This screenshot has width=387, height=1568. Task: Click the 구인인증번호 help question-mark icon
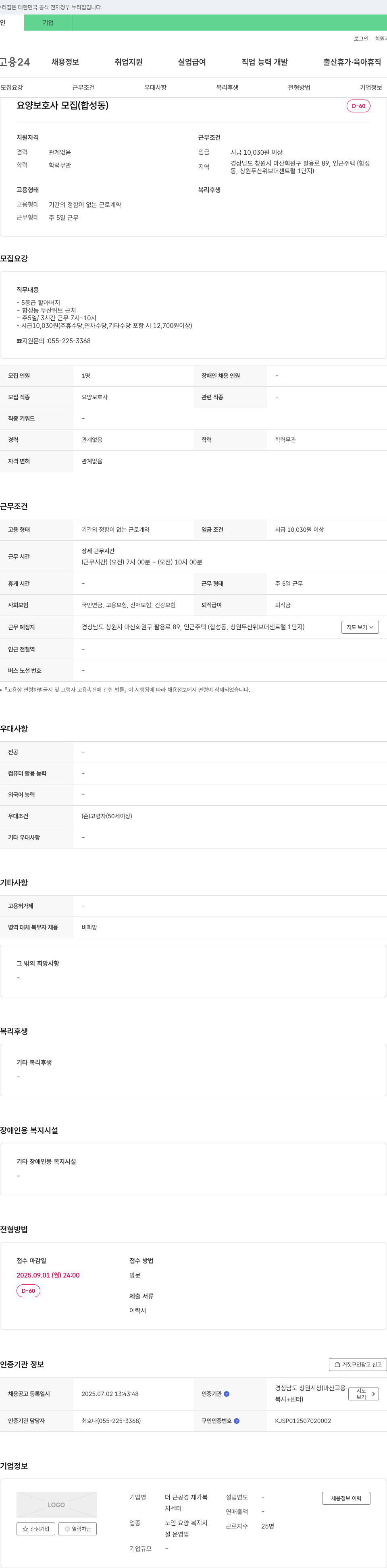click(237, 1421)
